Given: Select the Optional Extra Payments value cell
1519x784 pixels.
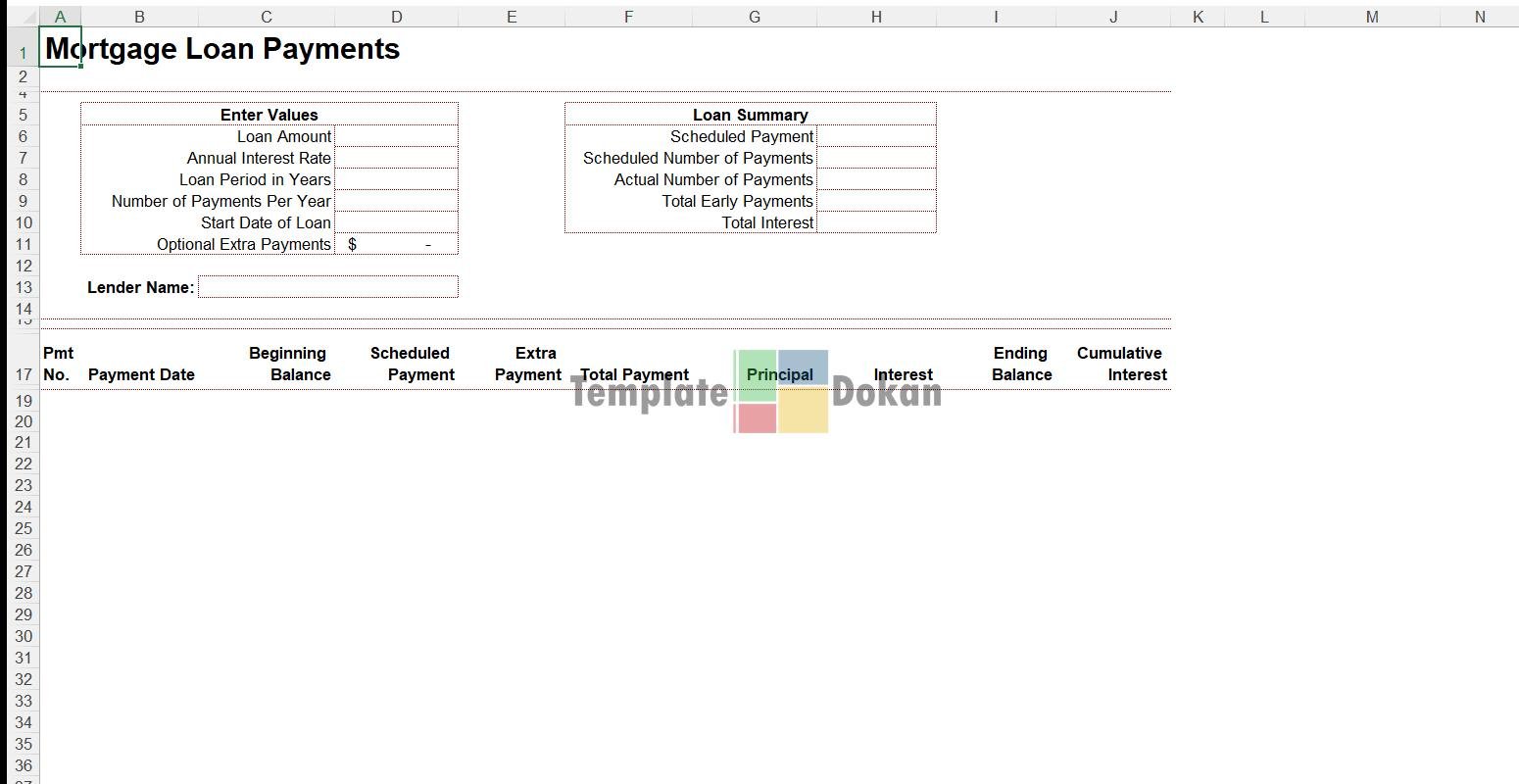Looking at the screenshot, I should 396,244.
